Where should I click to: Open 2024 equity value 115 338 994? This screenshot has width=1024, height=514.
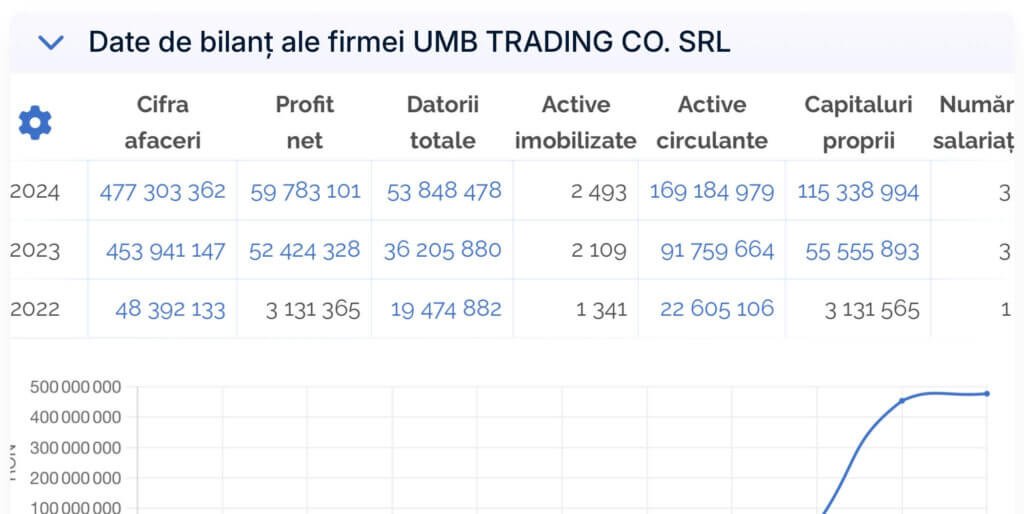[x=858, y=191]
